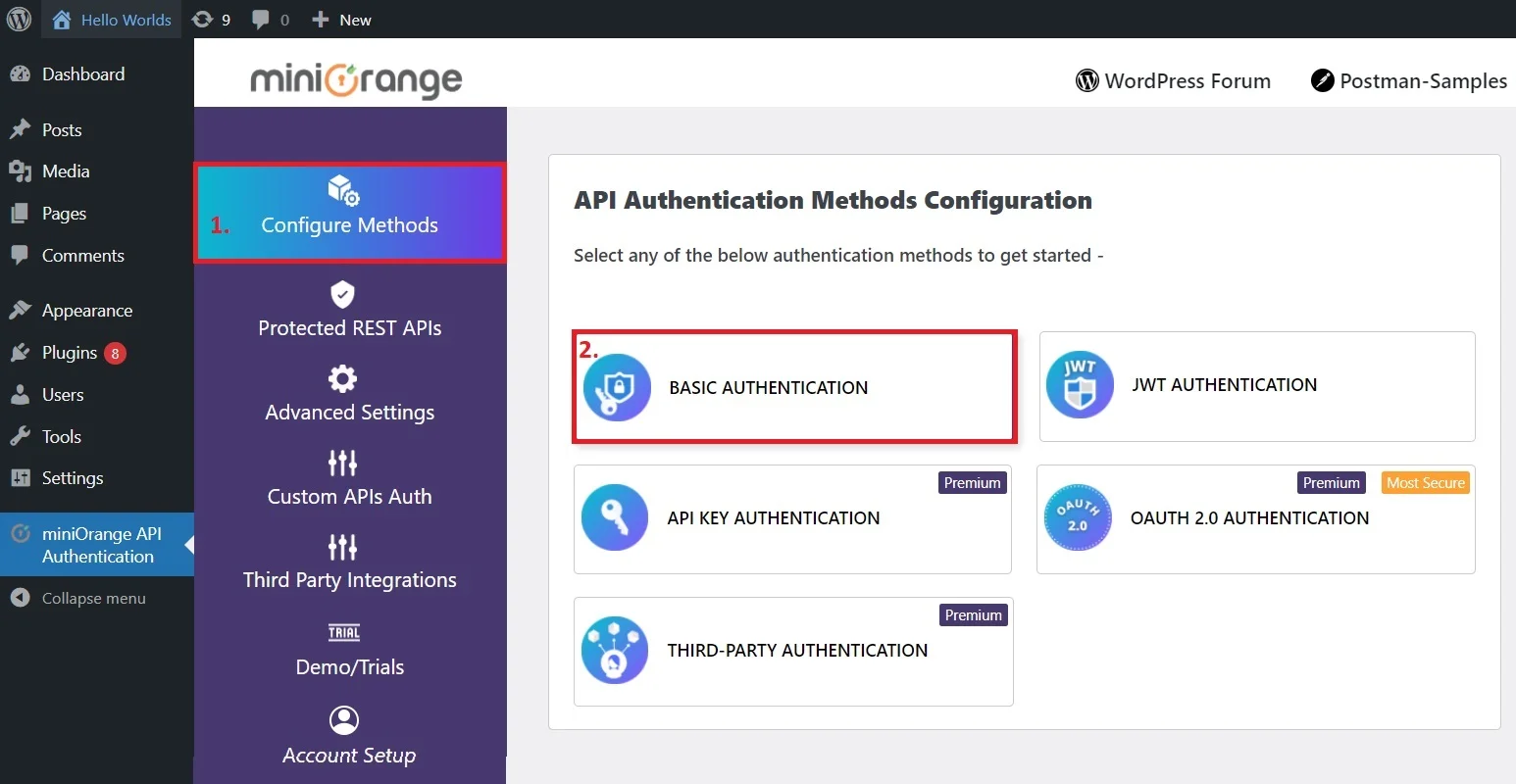
Task: Open Settings in admin menu
Action: pos(97,478)
